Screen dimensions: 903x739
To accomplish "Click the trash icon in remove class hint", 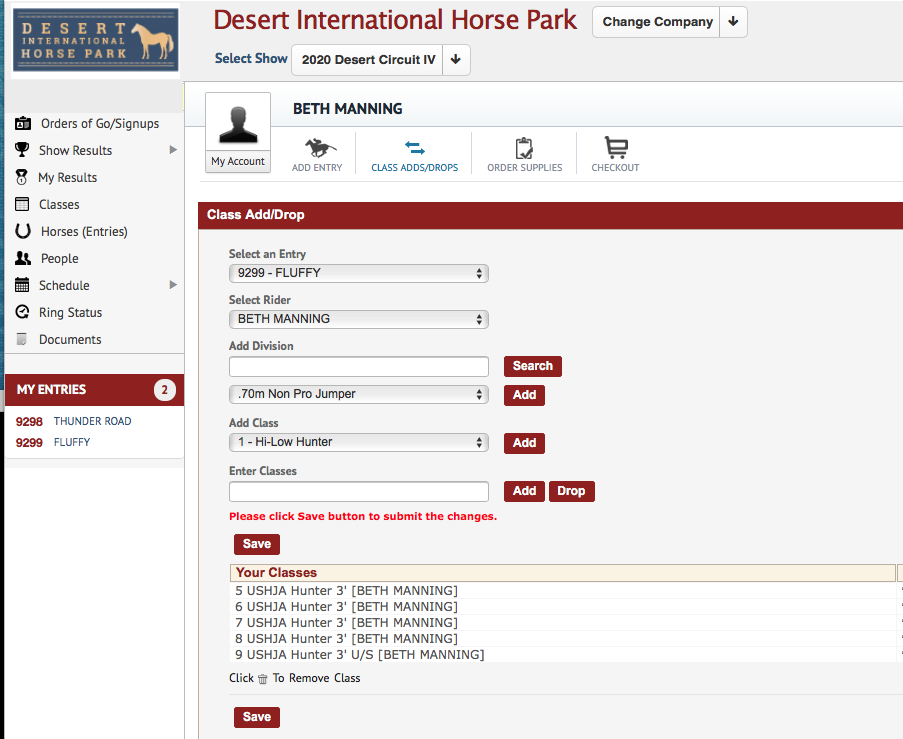I will point(263,679).
